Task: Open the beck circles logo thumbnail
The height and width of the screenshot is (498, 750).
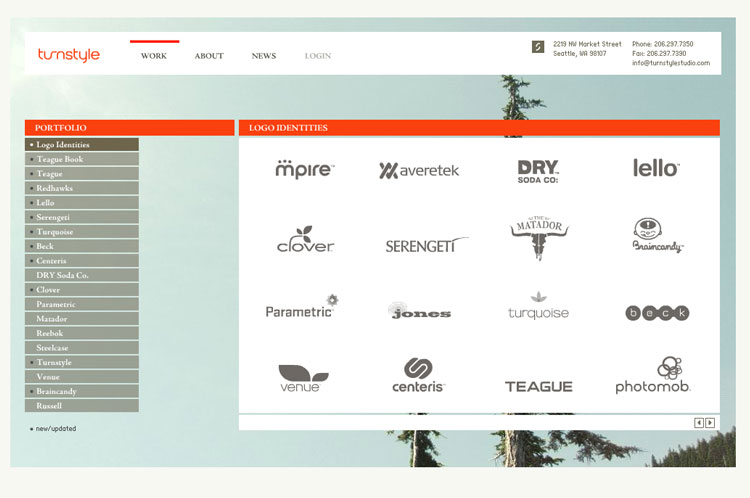Action: point(657,313)
